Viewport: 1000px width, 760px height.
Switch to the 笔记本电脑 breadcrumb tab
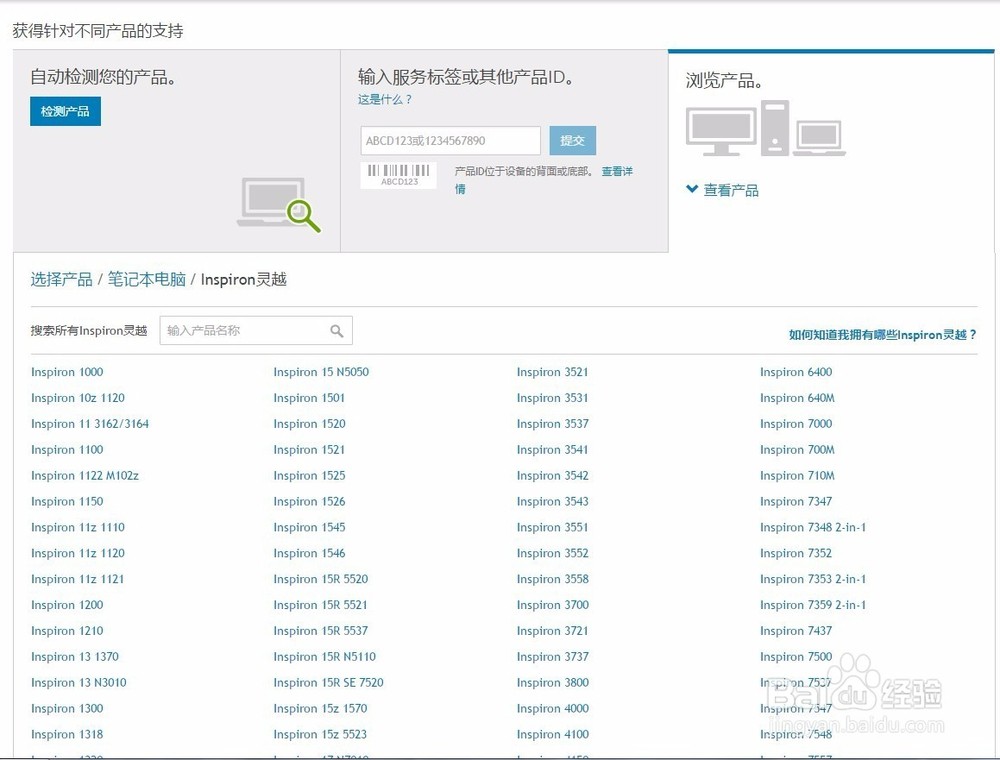[147, 280]
